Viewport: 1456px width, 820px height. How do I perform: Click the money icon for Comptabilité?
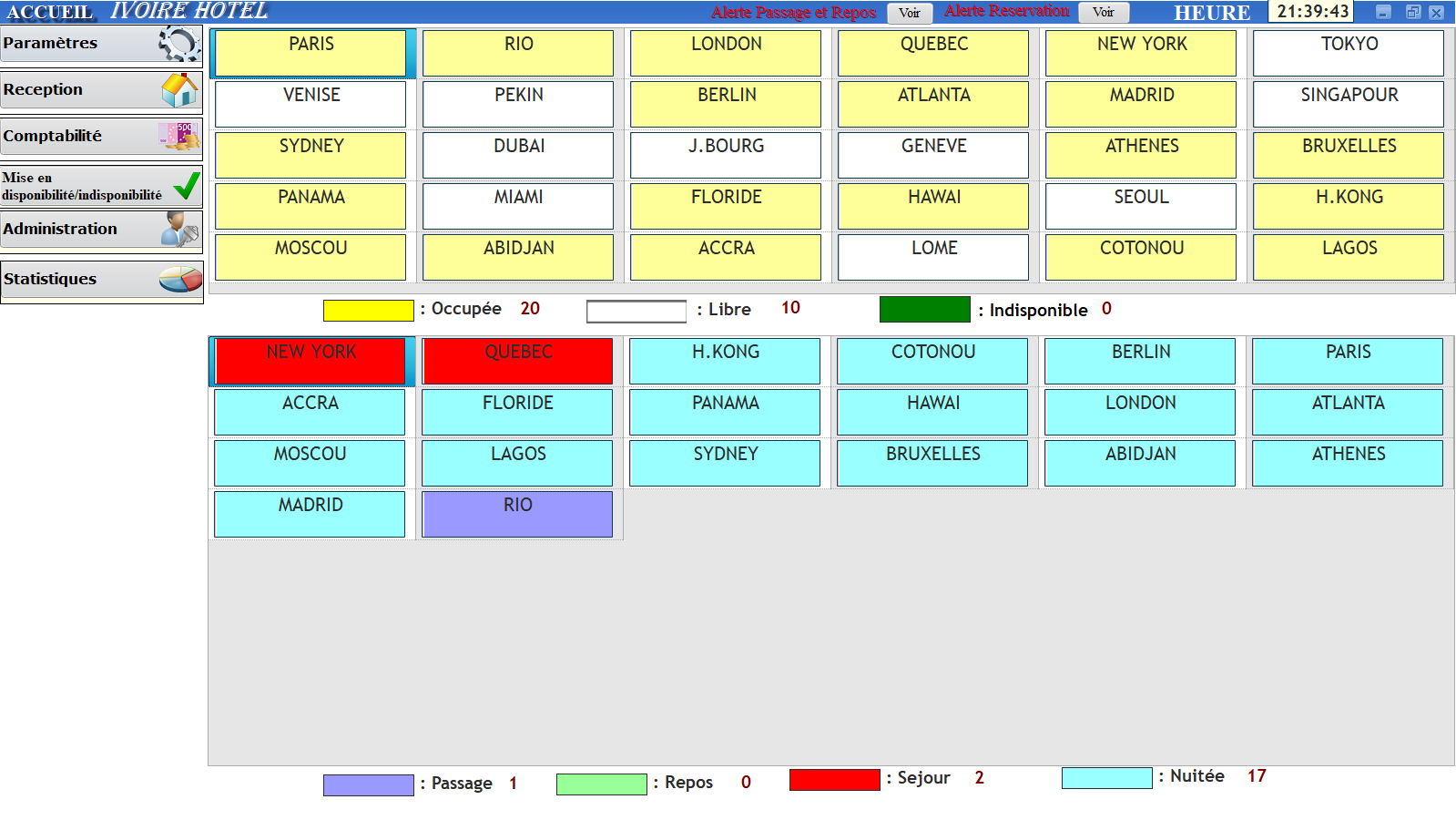tap(179, 137)
